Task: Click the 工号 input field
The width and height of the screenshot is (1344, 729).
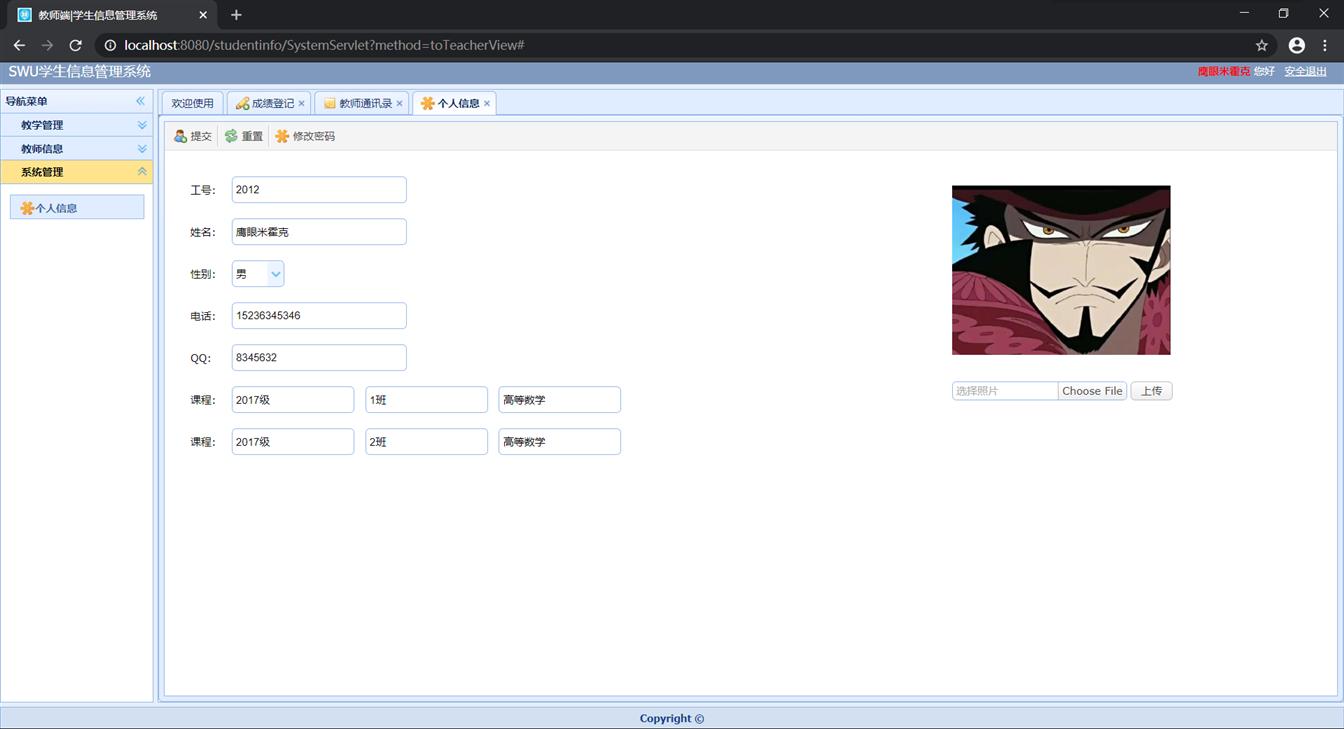Action: (319, 190)
